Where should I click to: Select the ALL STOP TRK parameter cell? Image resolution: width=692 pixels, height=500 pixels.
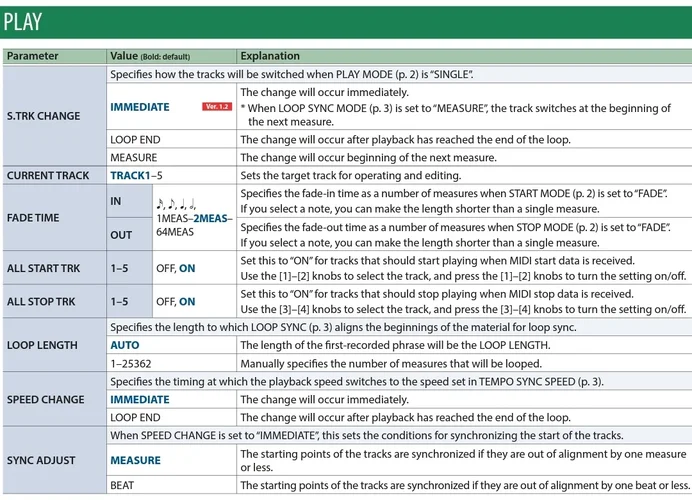coord(54,301)
